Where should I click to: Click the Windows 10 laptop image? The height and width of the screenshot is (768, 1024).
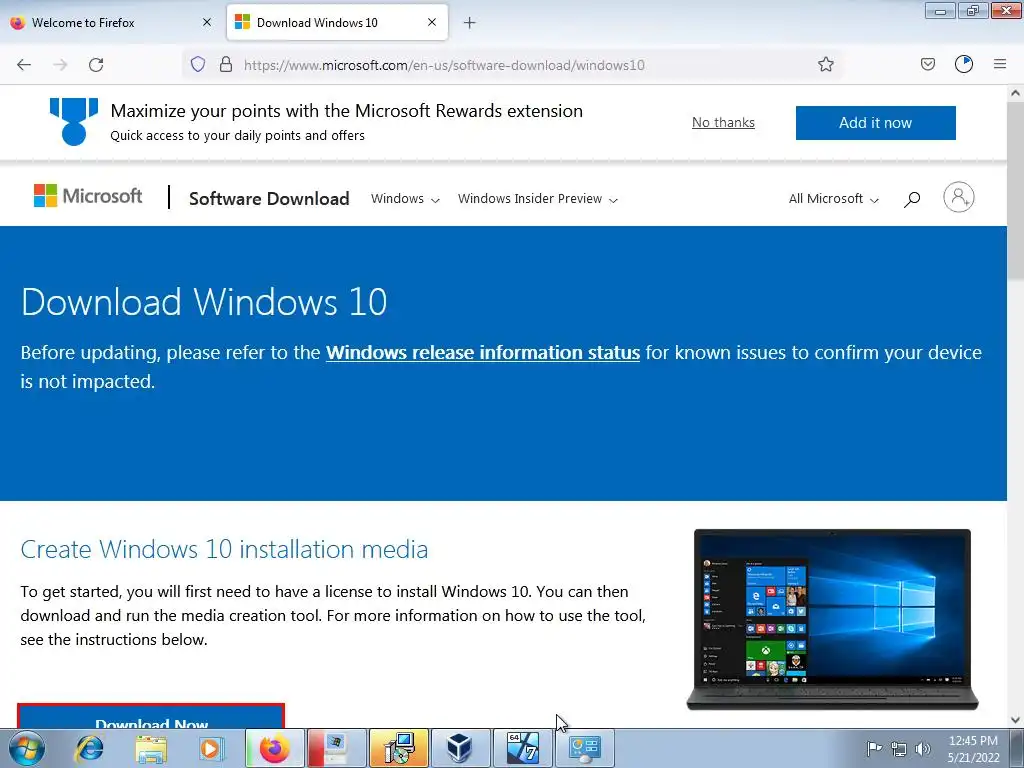[x=832, y=619]
